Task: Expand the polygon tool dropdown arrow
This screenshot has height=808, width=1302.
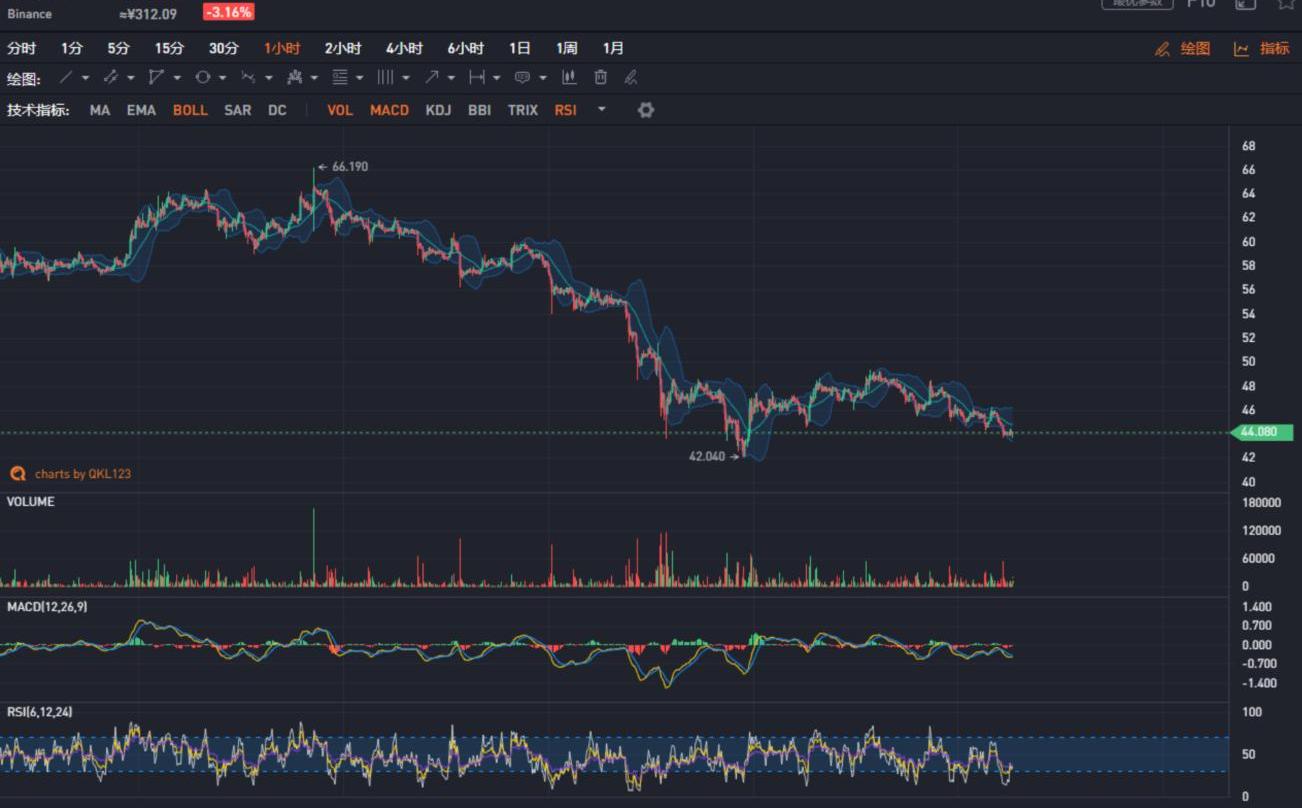Action: (x=177, y=78)
